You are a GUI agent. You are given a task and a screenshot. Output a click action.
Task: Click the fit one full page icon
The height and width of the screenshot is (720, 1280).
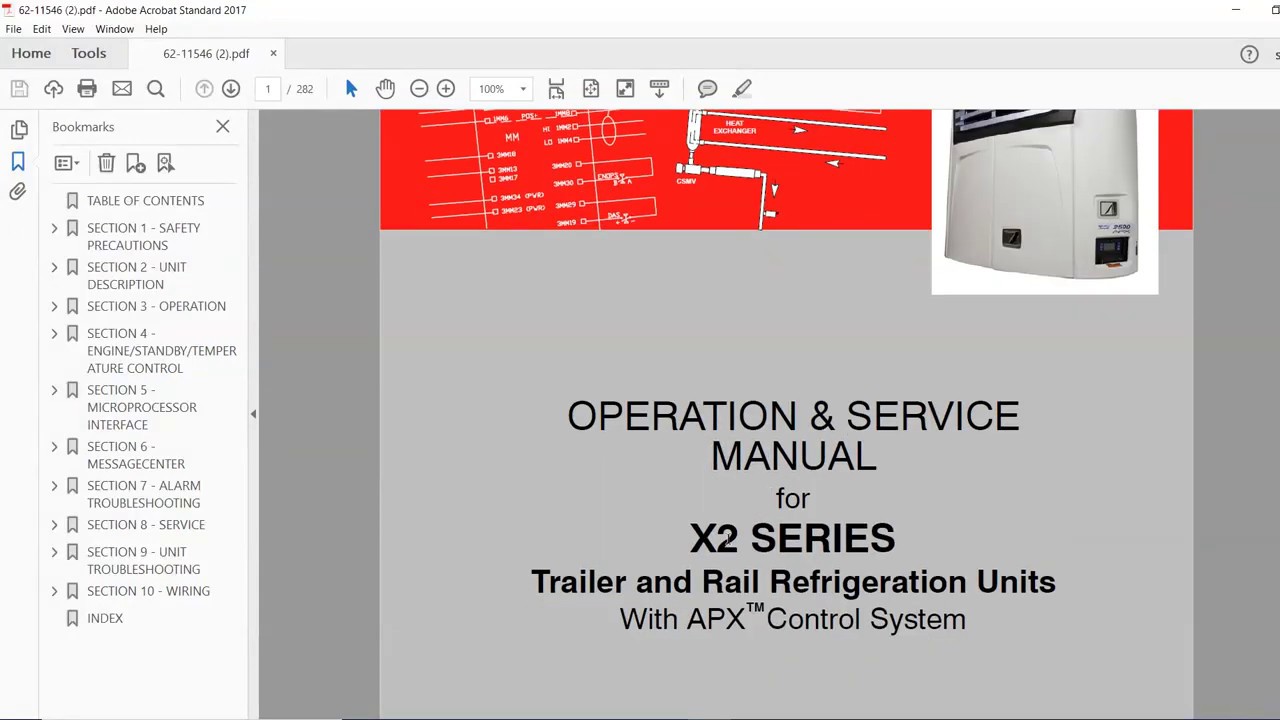[x=591, y=89]
